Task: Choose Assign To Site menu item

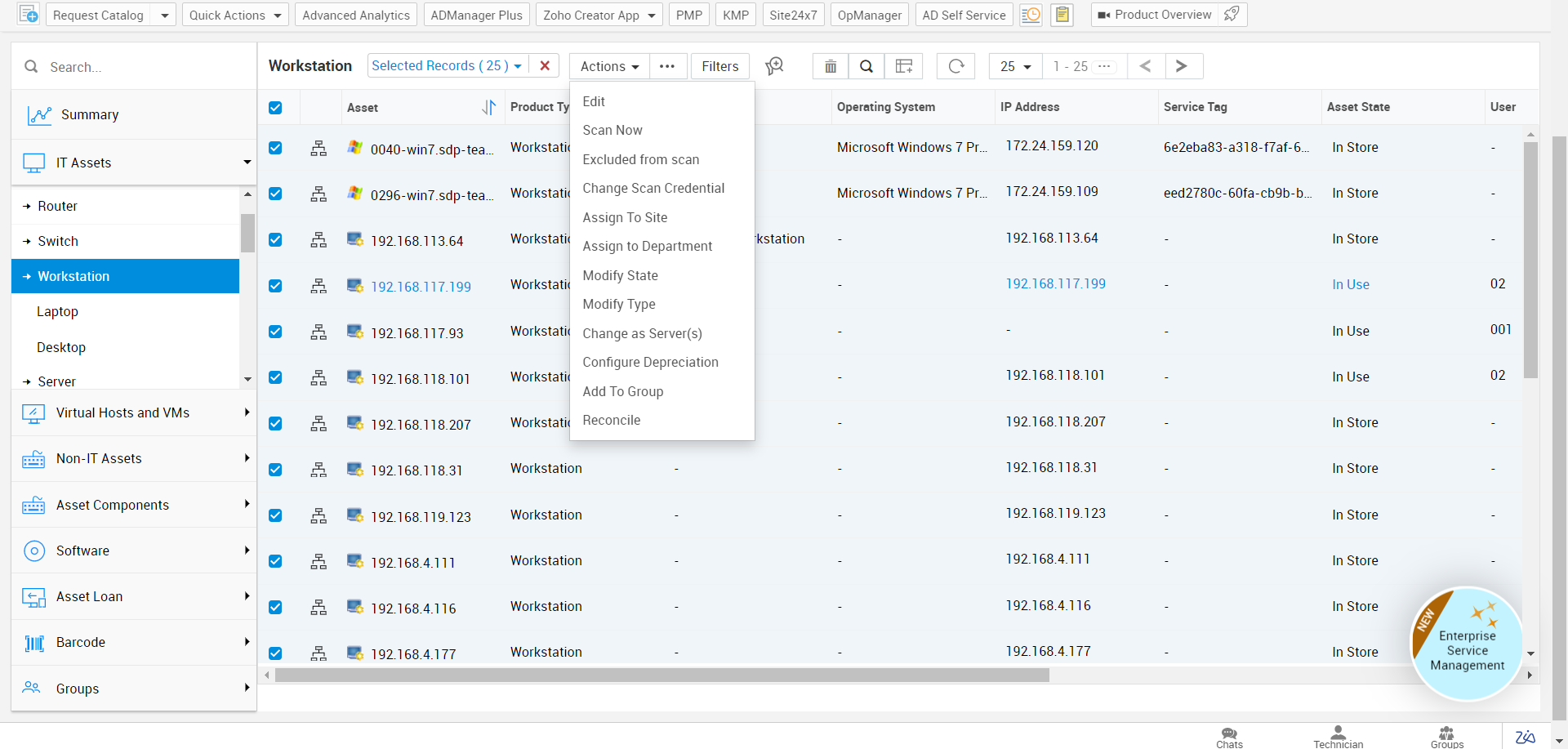Action: point(625,217)
